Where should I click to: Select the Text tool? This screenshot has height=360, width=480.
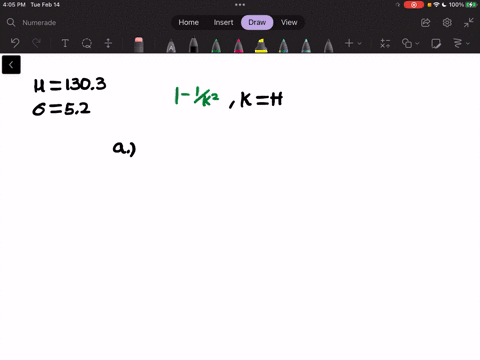point(65,43)
